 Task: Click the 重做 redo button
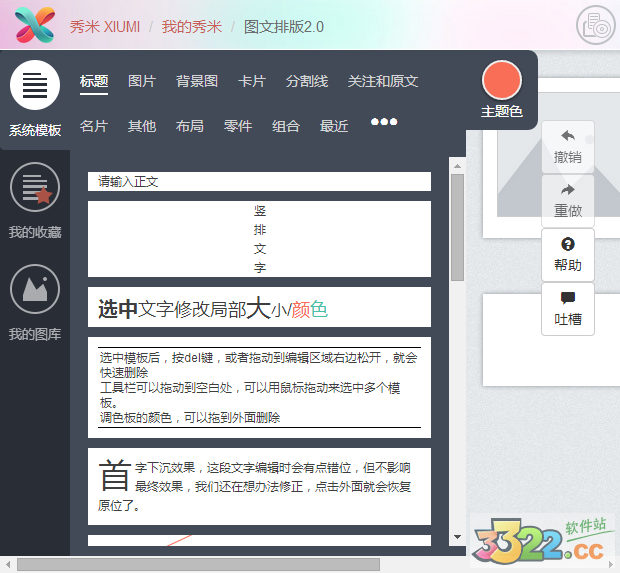568,201
